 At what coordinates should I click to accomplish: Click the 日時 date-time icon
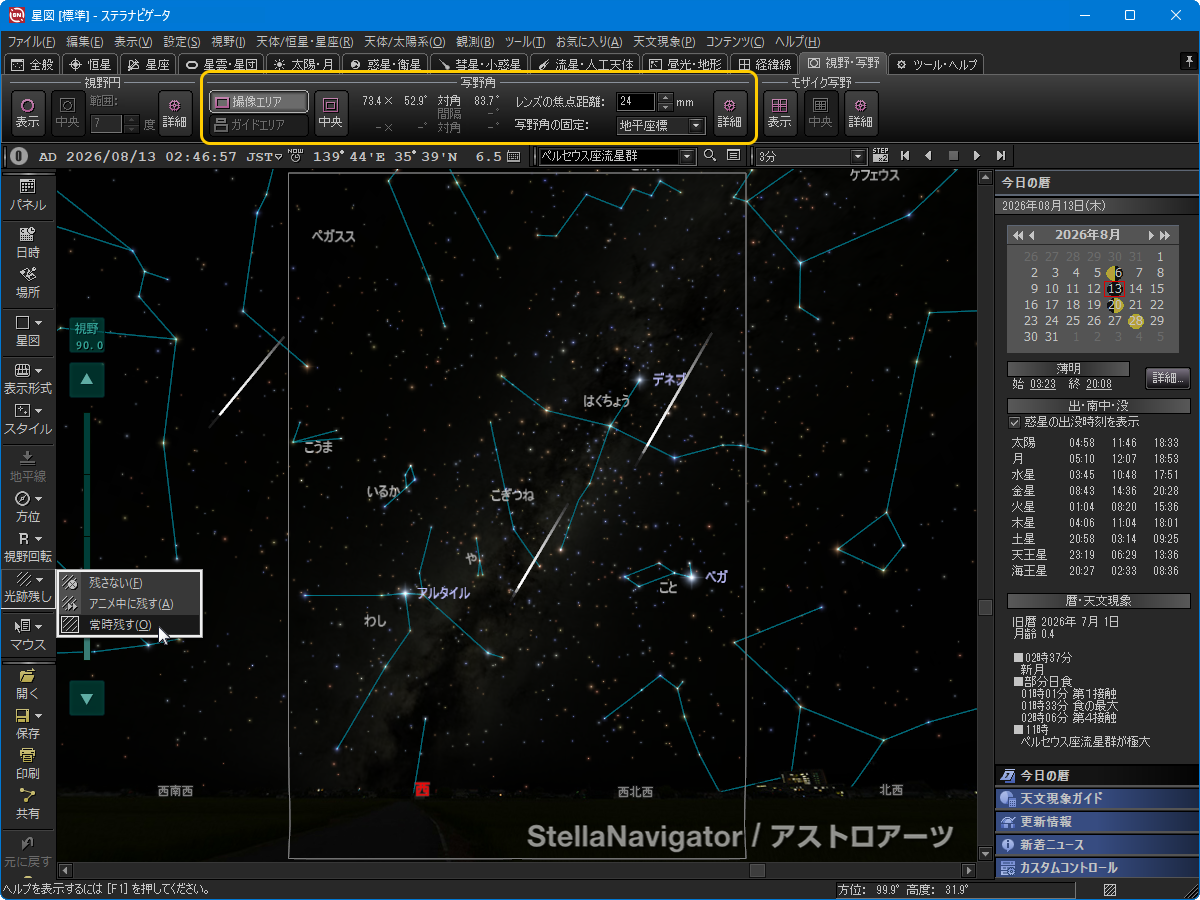click(27, 242)
